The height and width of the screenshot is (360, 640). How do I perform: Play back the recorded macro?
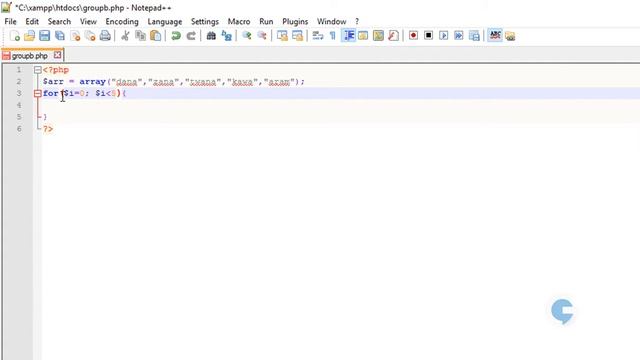444,36
